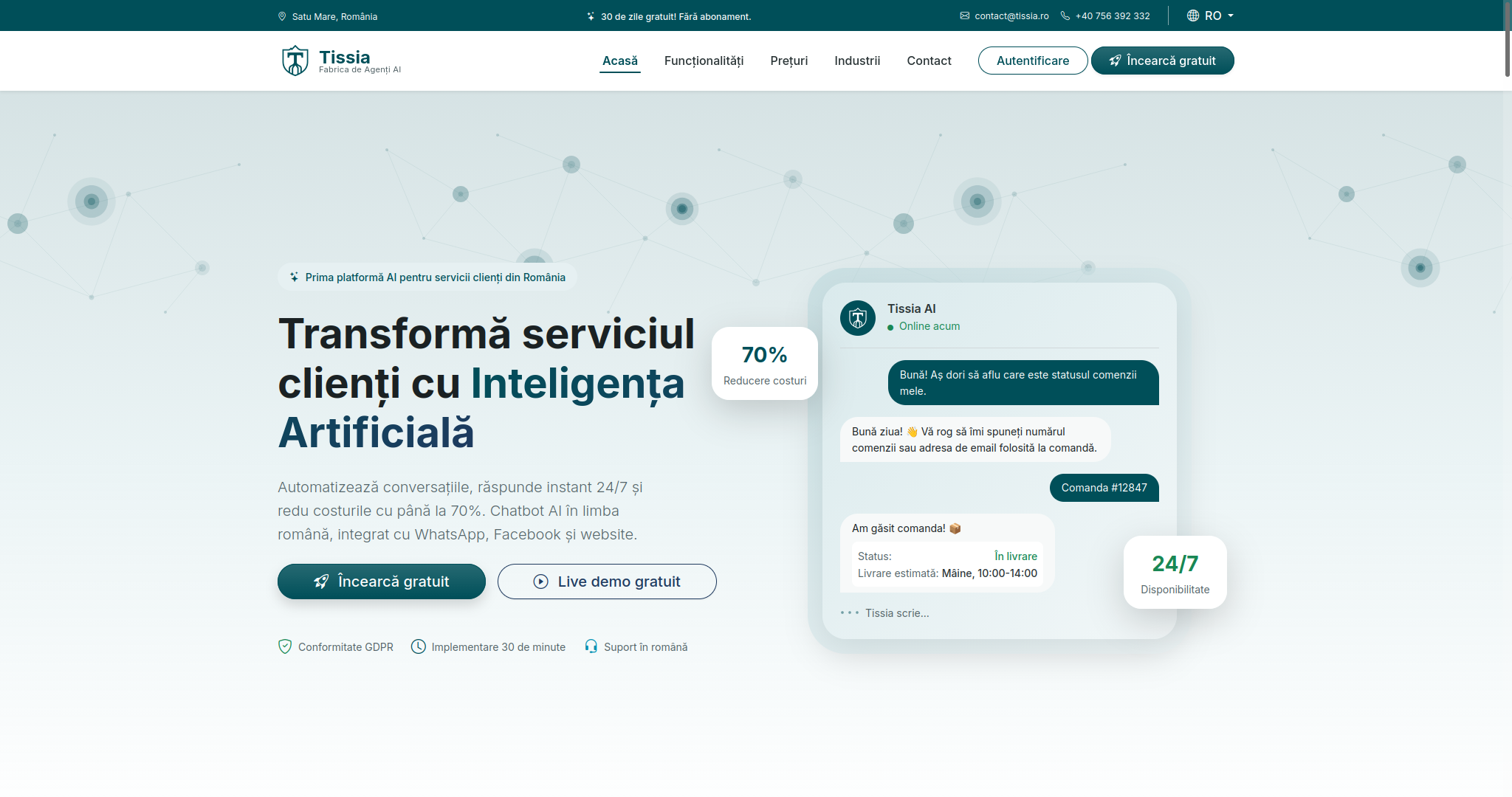Open the Funcționalități menu item
This screenshot has height=797, width=1512.
tap(704, 61)
